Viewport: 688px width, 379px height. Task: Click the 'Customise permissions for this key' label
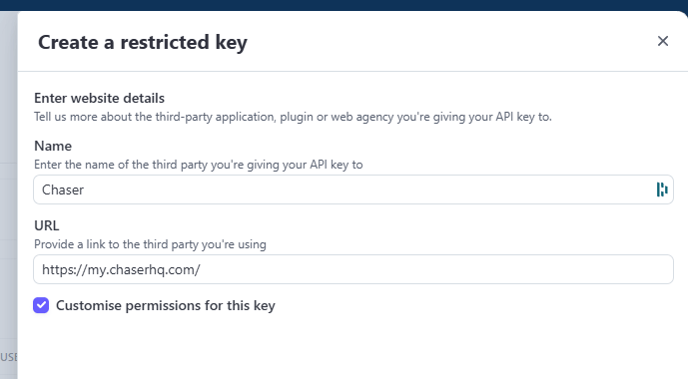pyautogui.click(x=165, y=305)
